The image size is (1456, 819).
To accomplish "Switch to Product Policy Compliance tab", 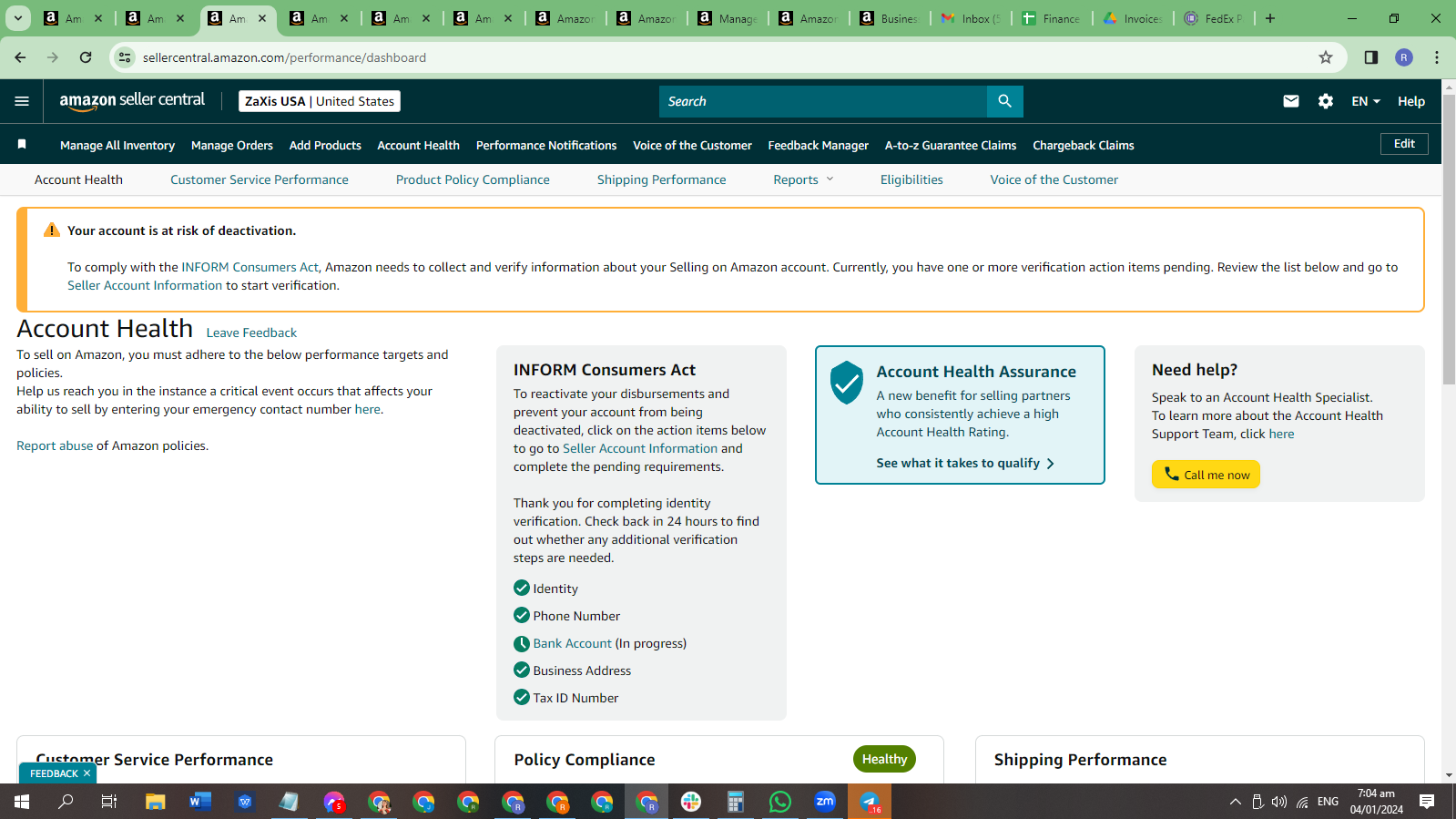I will pyautogui.click(x=473, y=179).
